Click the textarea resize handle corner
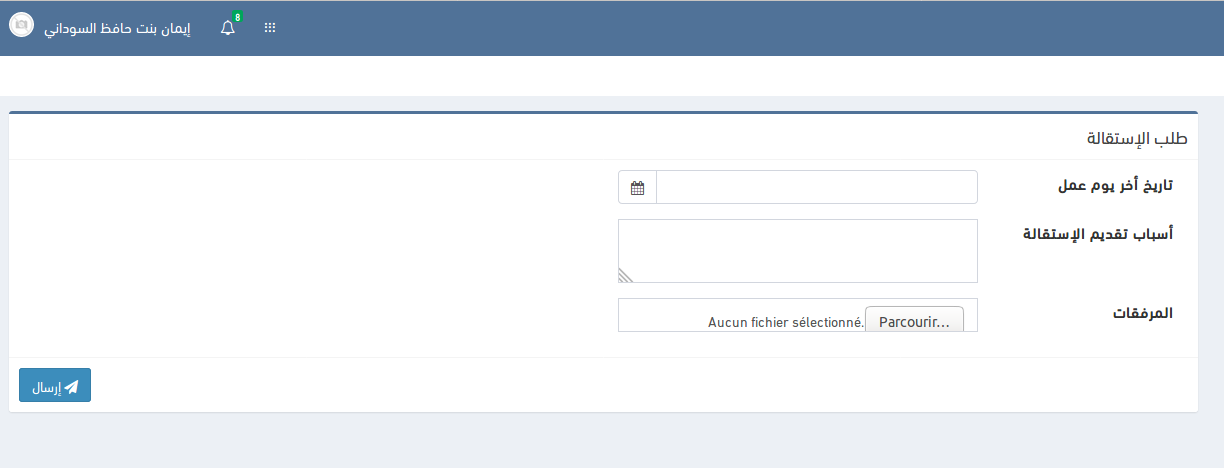1224x468 pixels. [626, 275]
